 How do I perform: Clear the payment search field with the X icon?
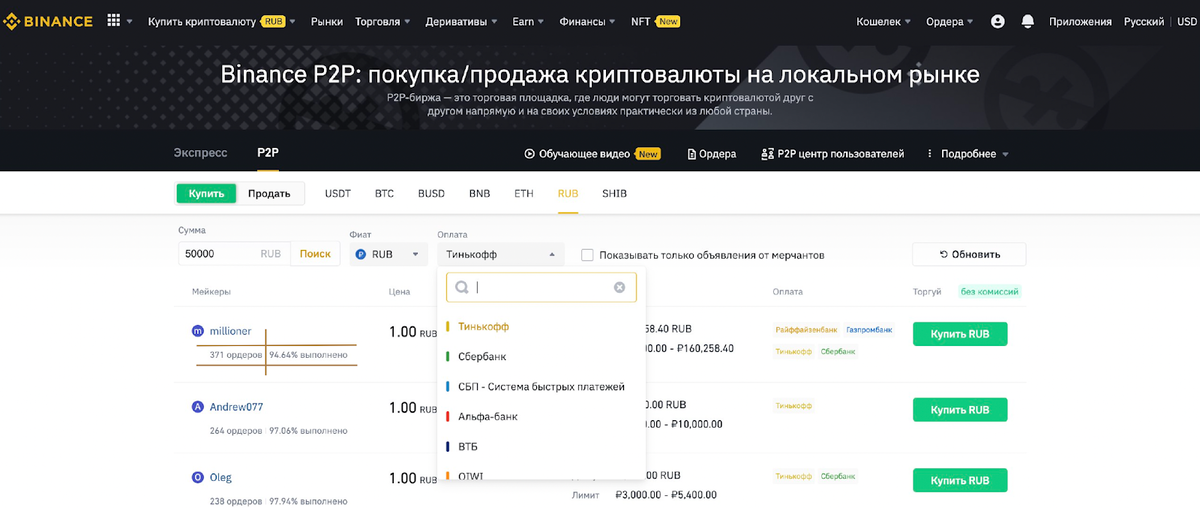point(619,287)
